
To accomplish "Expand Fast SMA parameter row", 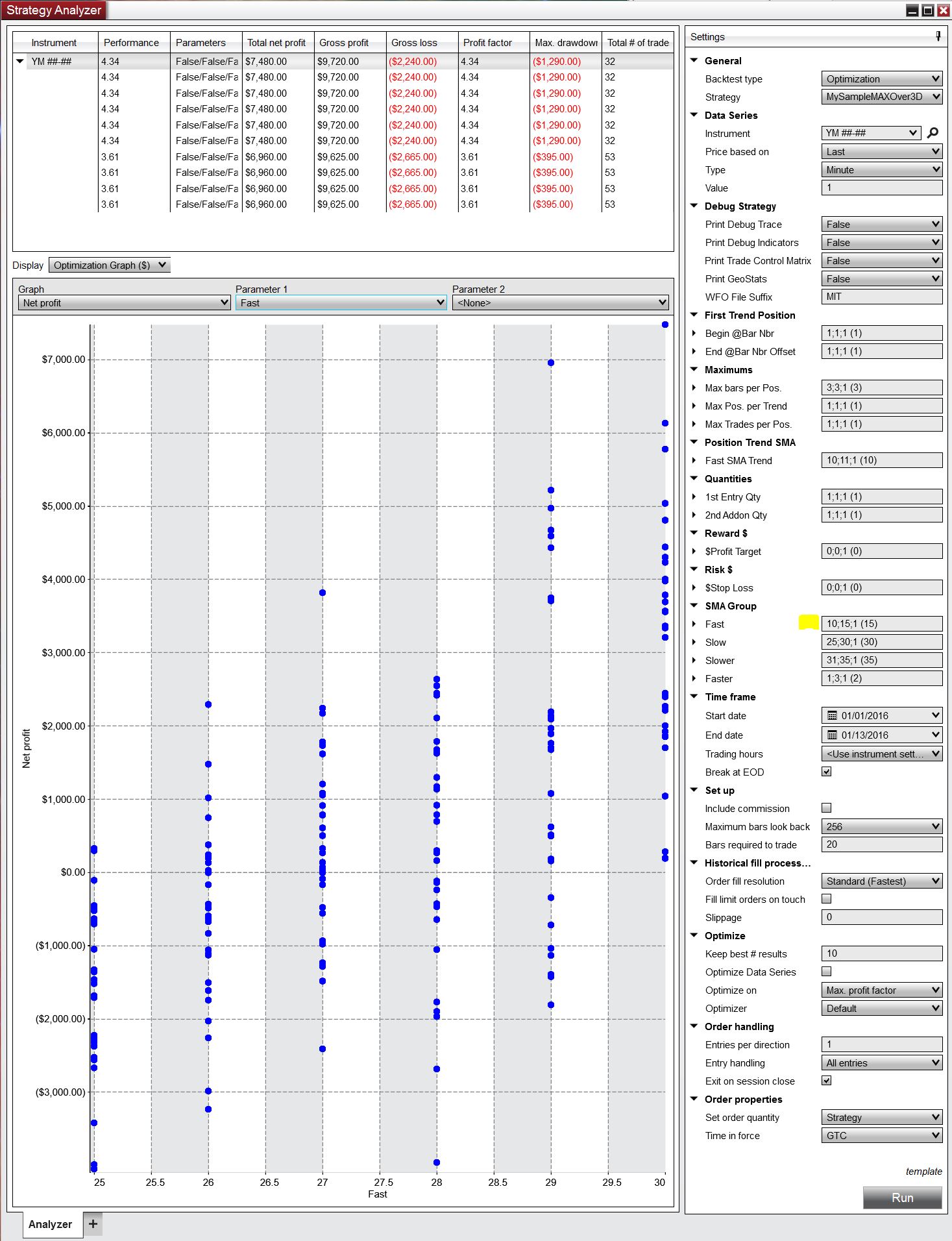I will click(694, 460).
